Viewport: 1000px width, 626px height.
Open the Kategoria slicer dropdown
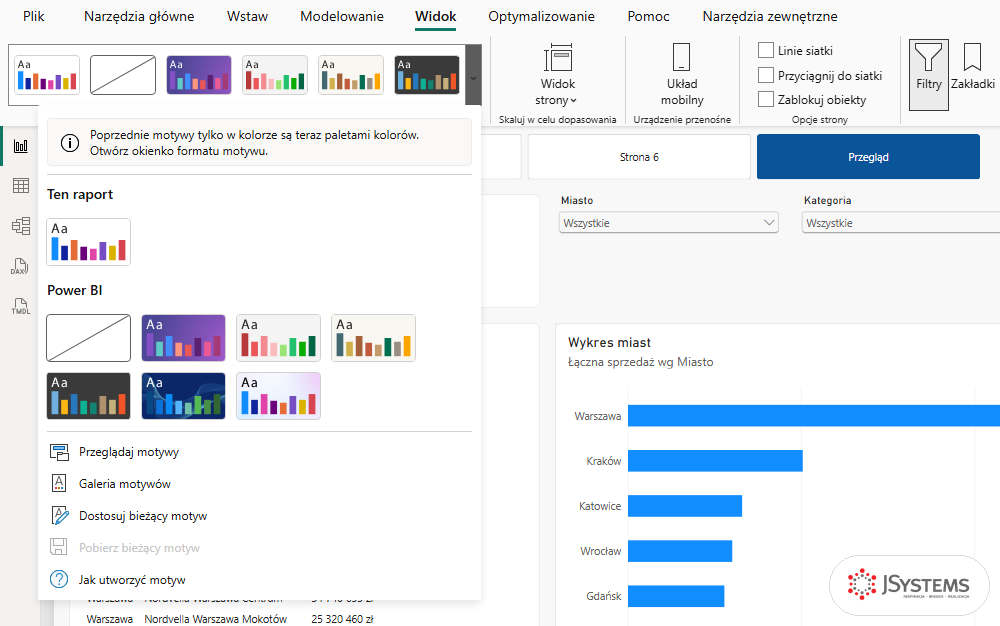click(901, 222)
